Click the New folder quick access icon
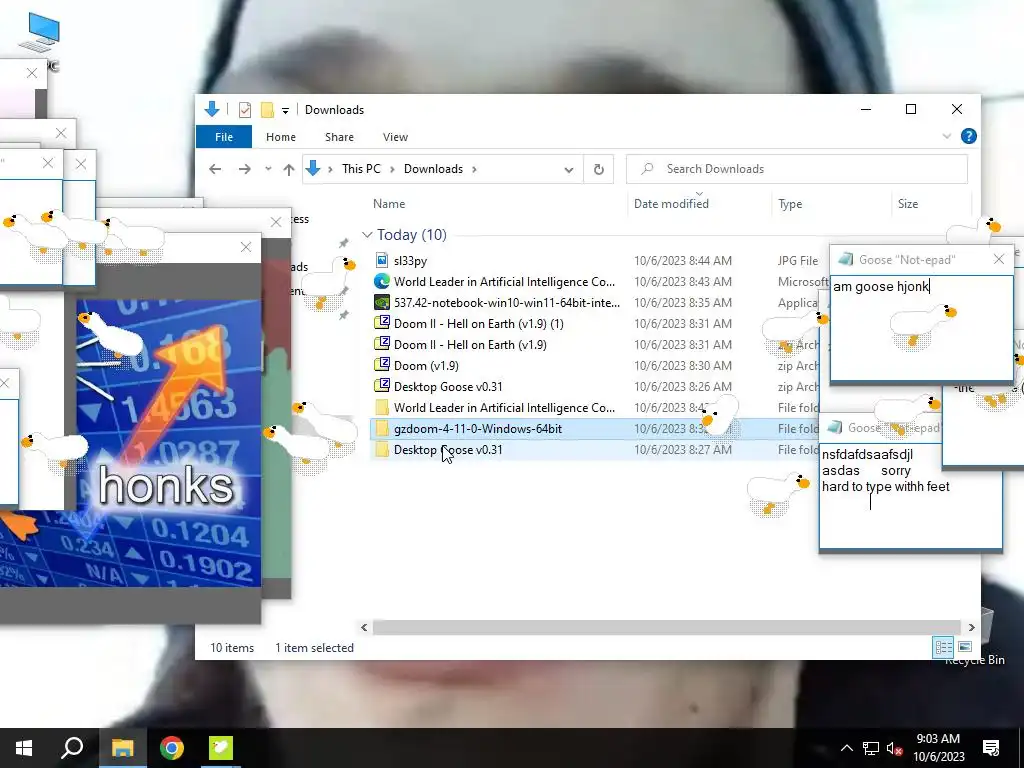 (x=267, y=110)
